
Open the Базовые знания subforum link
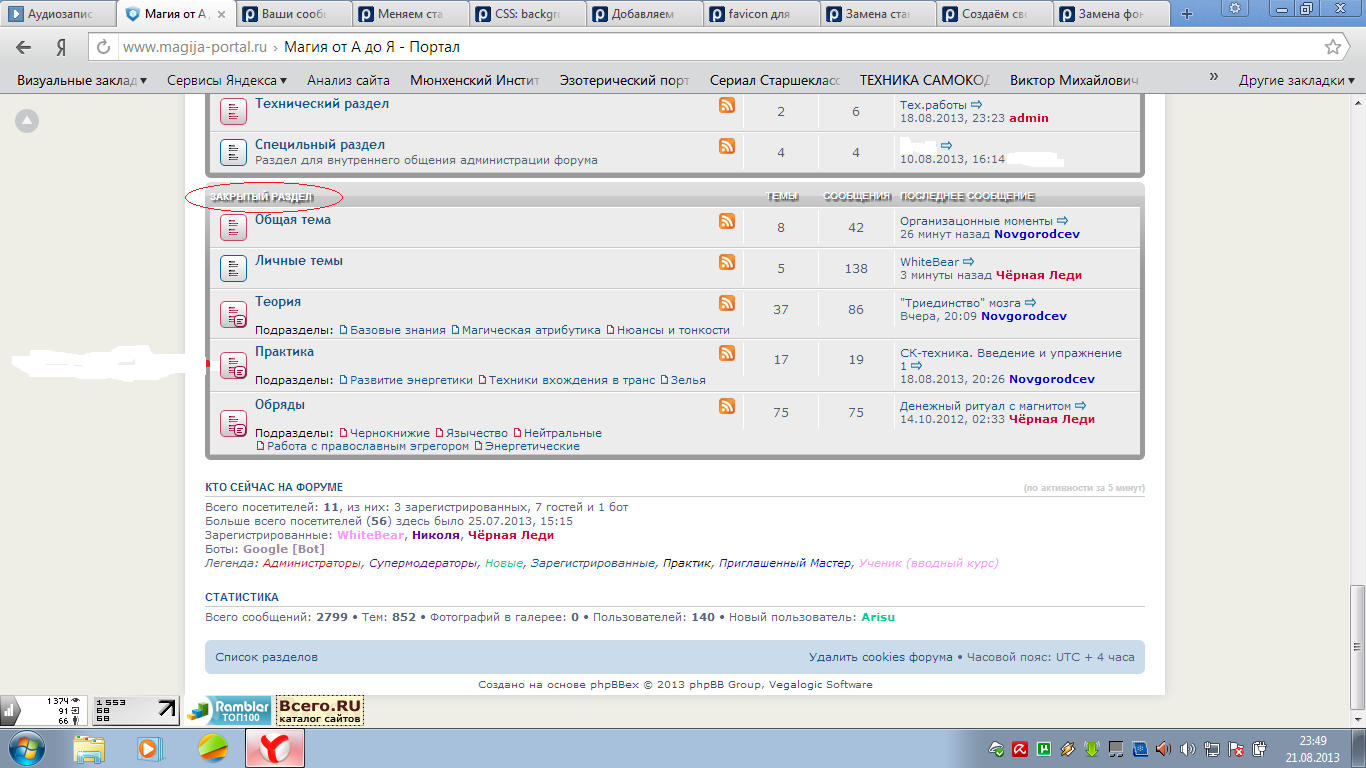tap(397, 329)
